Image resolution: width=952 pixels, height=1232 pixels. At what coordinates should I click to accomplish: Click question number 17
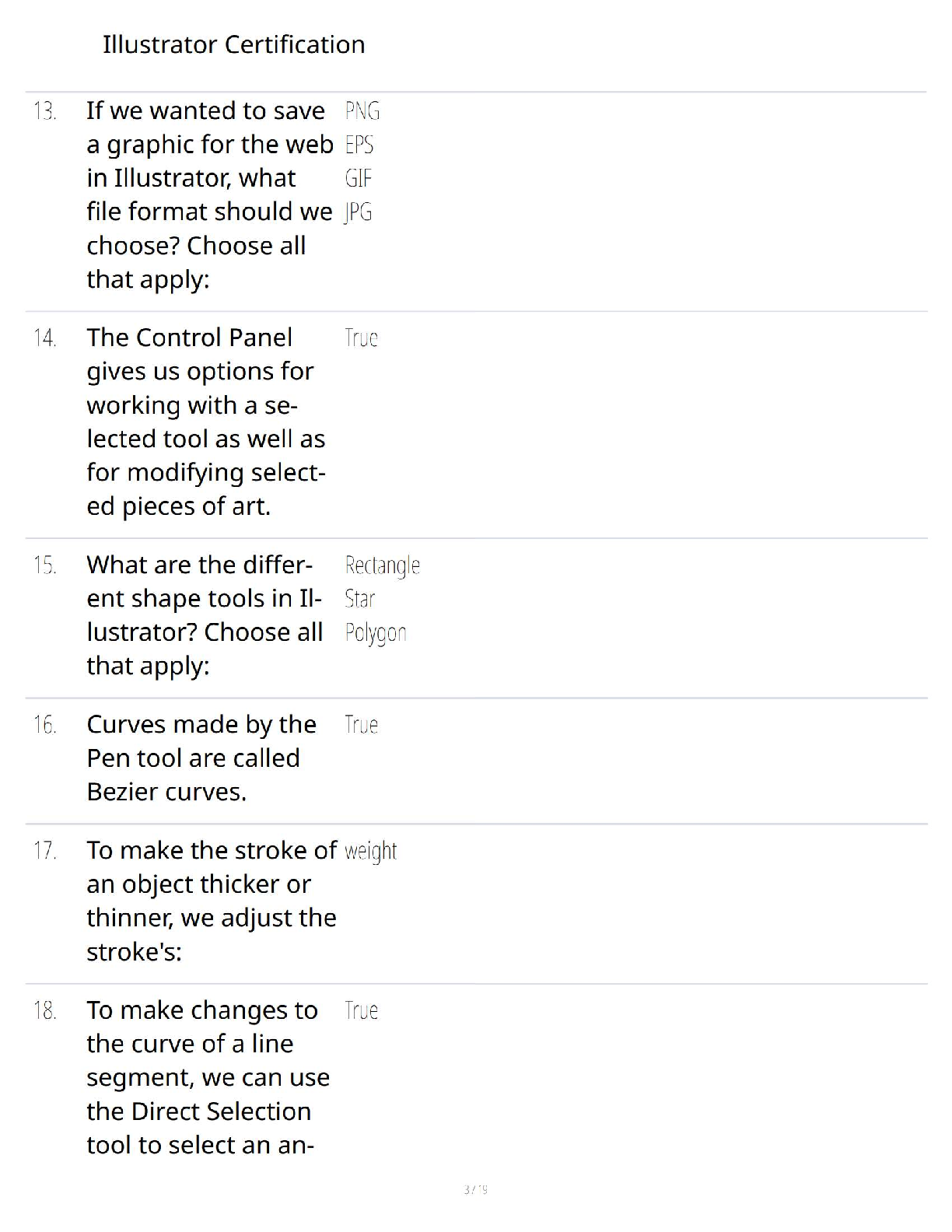point(45,851)
